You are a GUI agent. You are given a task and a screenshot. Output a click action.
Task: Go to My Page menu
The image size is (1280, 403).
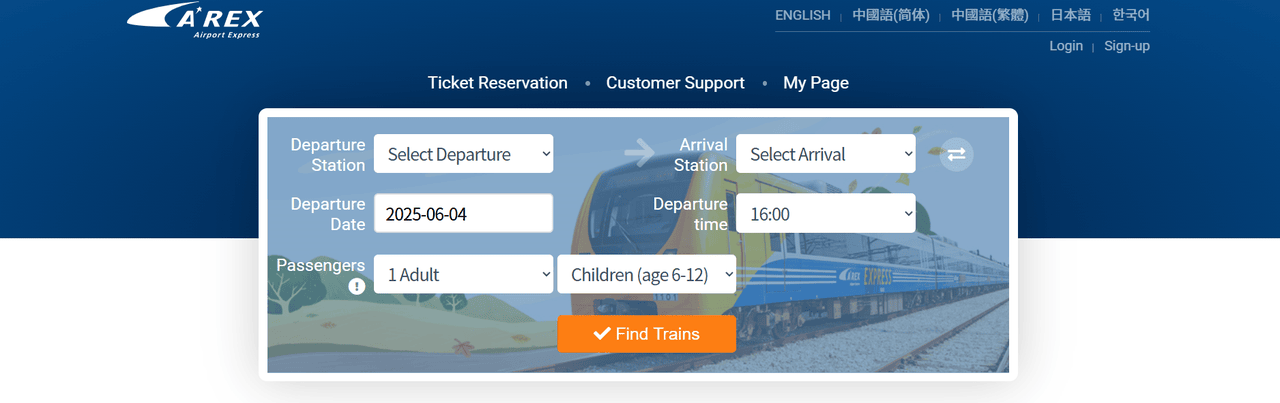point(816,83)
